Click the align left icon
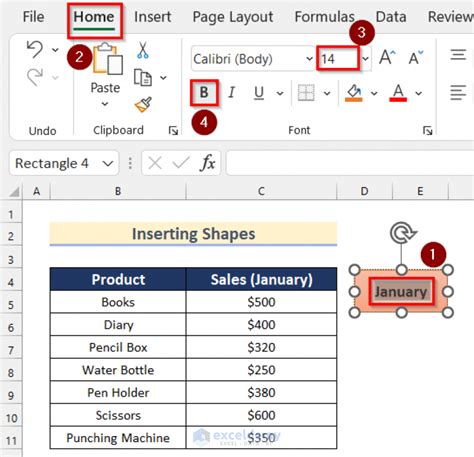Viewport: 474px width, 457px height. coord(458,93)
